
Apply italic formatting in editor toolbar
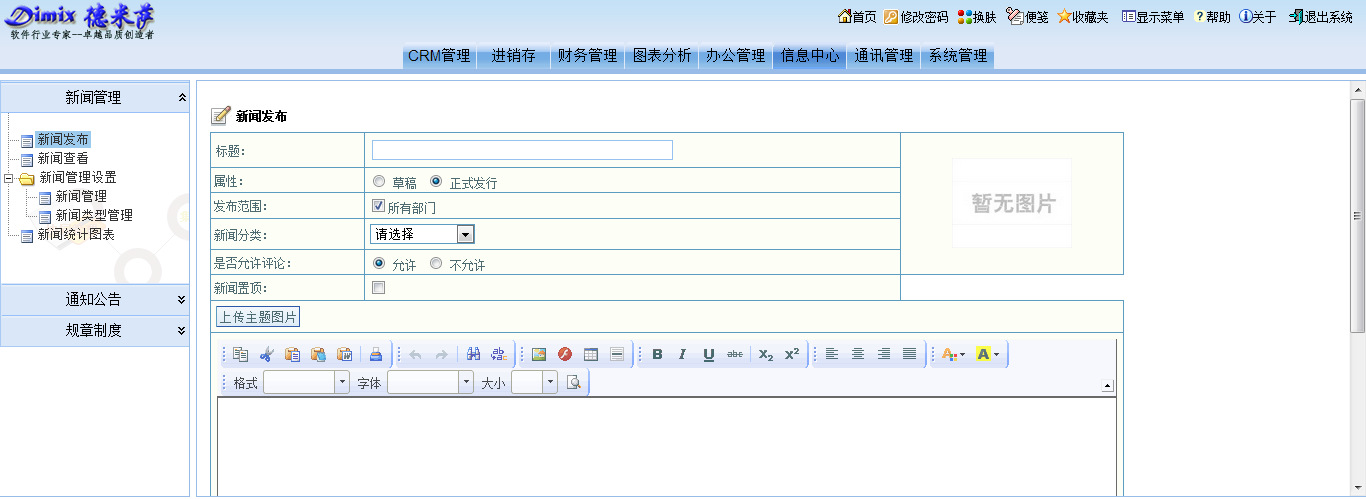click(682, 354)
